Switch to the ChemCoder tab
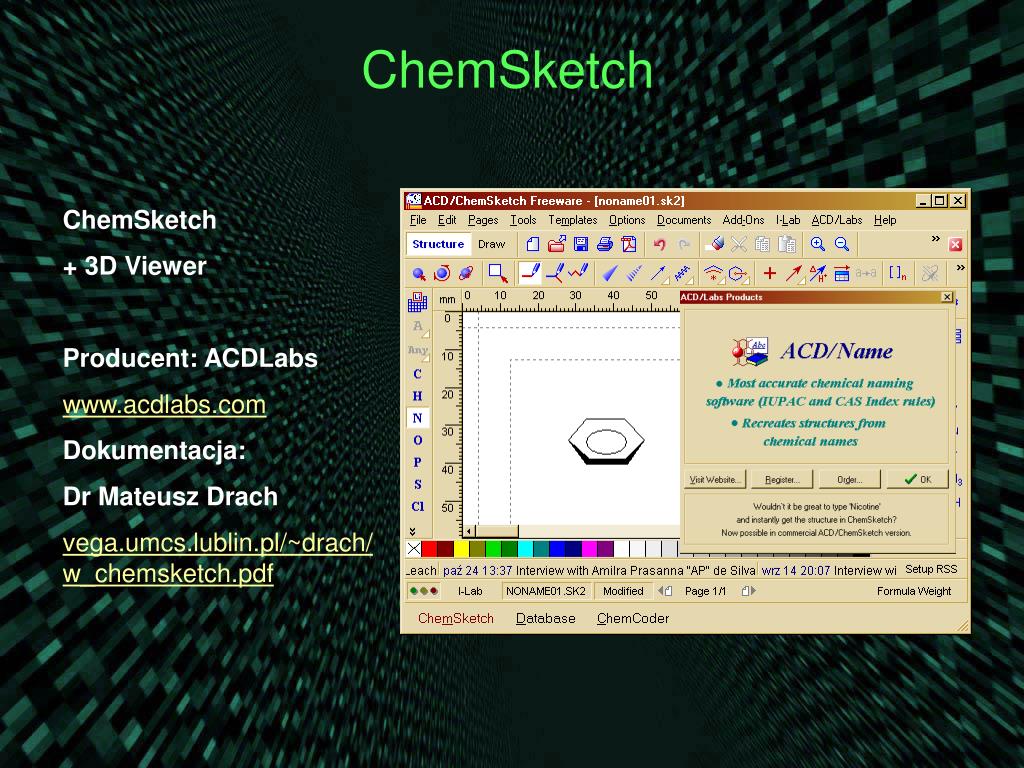Image resolution: width=1024 pixels, height=768 pixels. pyautogui.click(x=633, y=618)
